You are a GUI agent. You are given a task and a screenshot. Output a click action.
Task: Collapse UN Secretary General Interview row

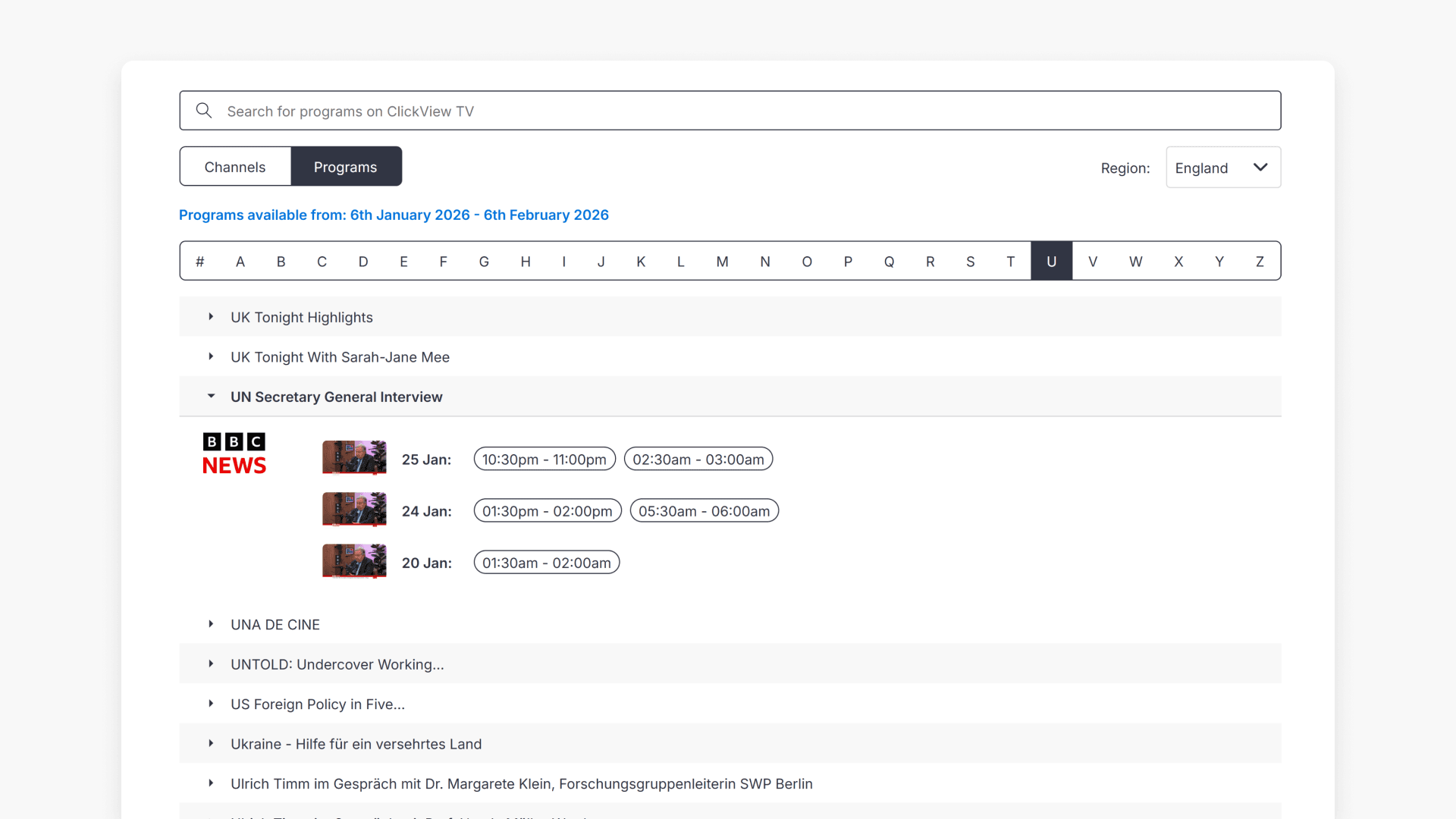(211, 397)
